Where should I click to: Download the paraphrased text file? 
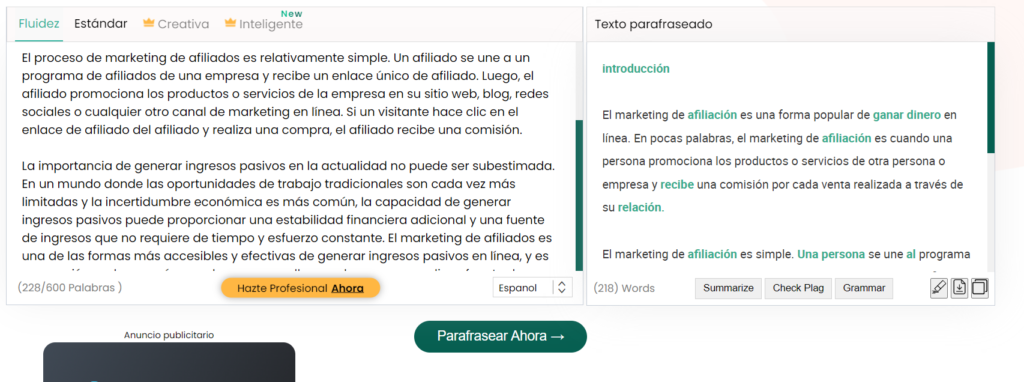click(x=959, y=288)
